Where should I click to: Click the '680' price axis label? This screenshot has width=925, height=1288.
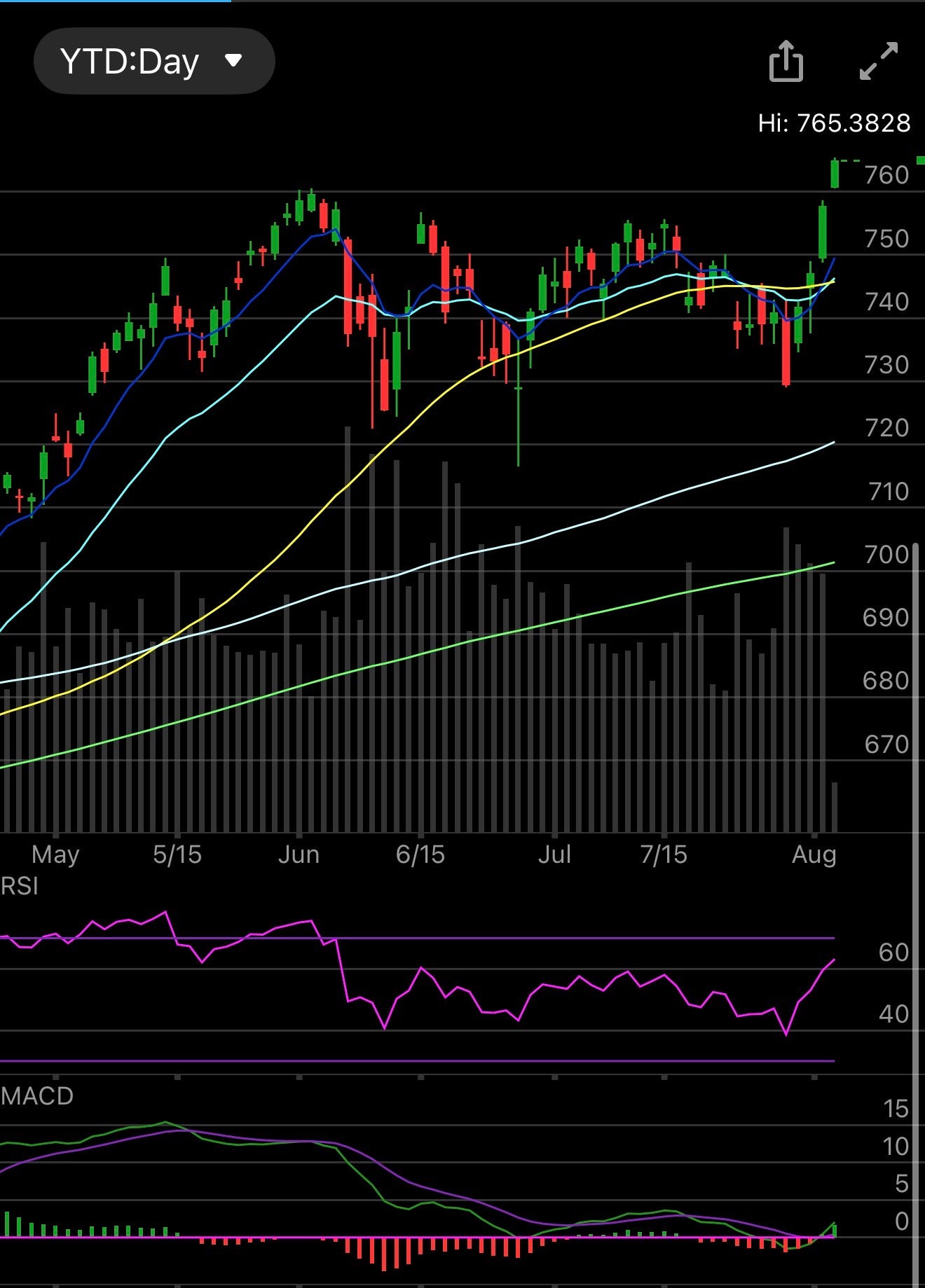pos(885,680)
